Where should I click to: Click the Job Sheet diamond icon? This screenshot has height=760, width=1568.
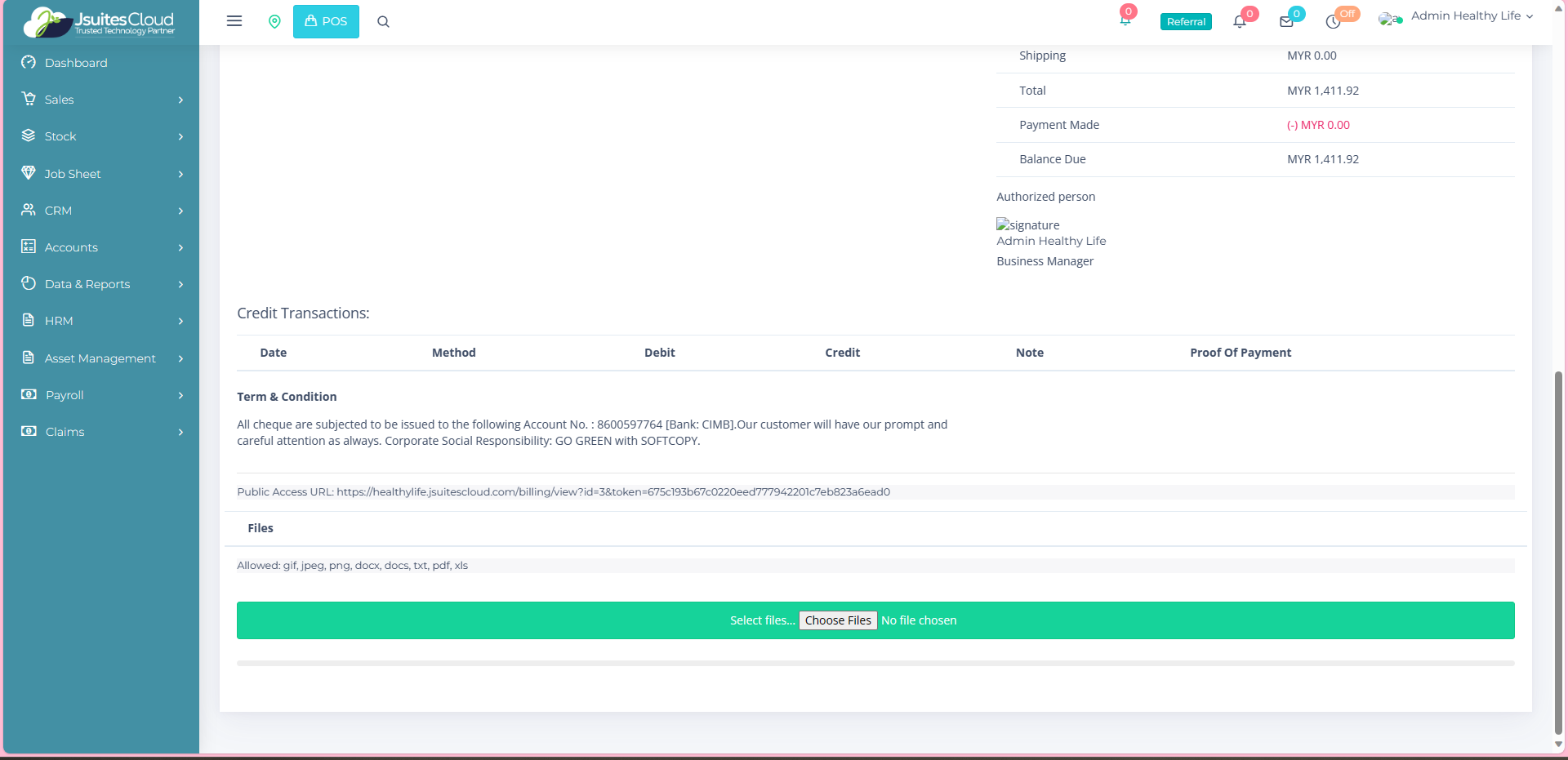pos(29,173)
